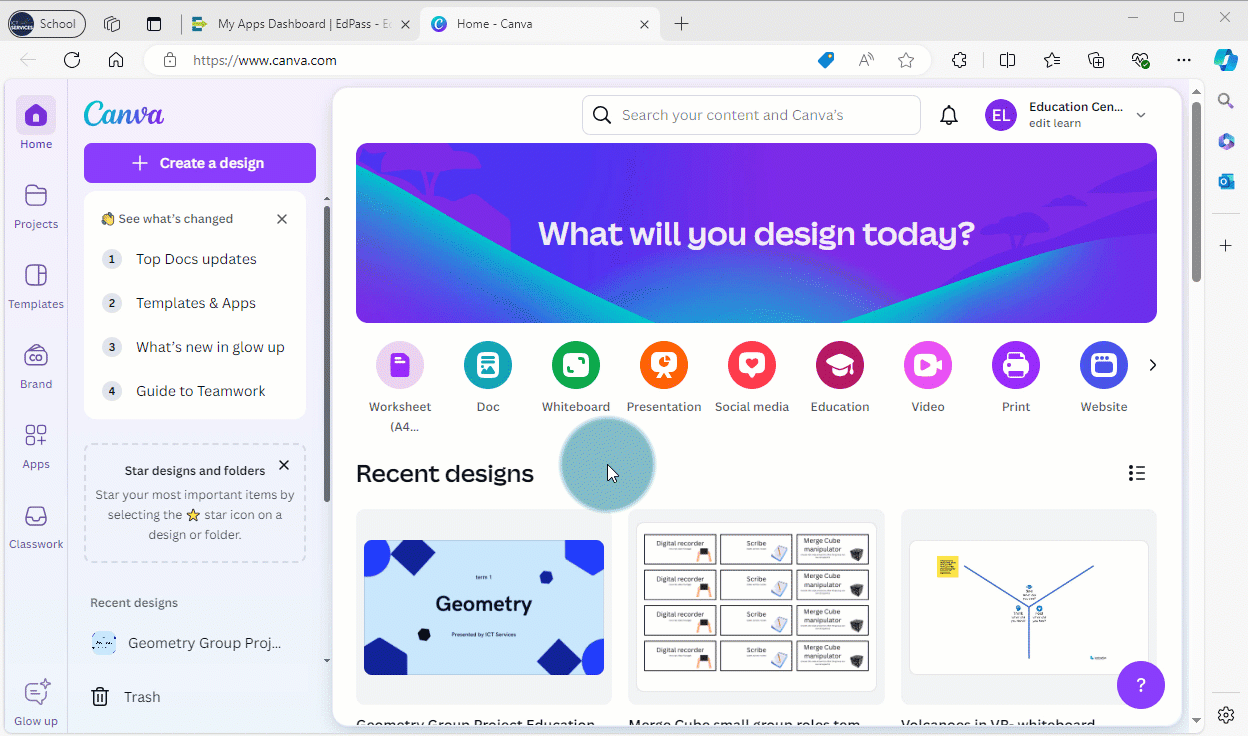Screen dimensions: 1248x736
Task: Open the Templates sidebar icon
Action: pos(36,275)
